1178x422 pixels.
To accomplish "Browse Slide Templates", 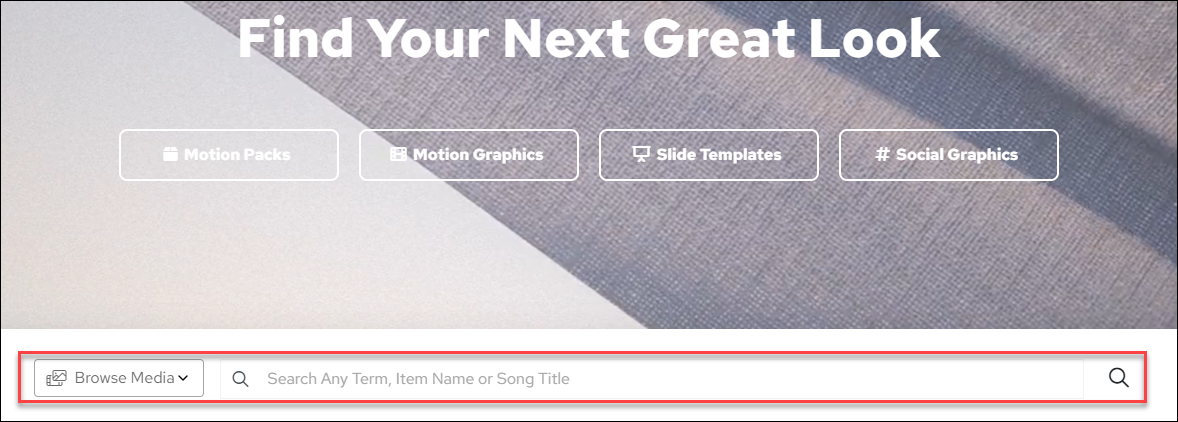I will pos(709,155).
